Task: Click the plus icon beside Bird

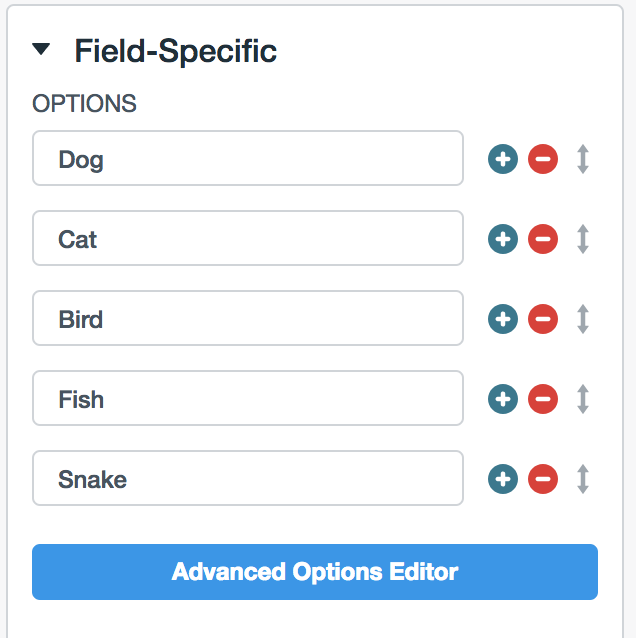Action: point(503,319)
